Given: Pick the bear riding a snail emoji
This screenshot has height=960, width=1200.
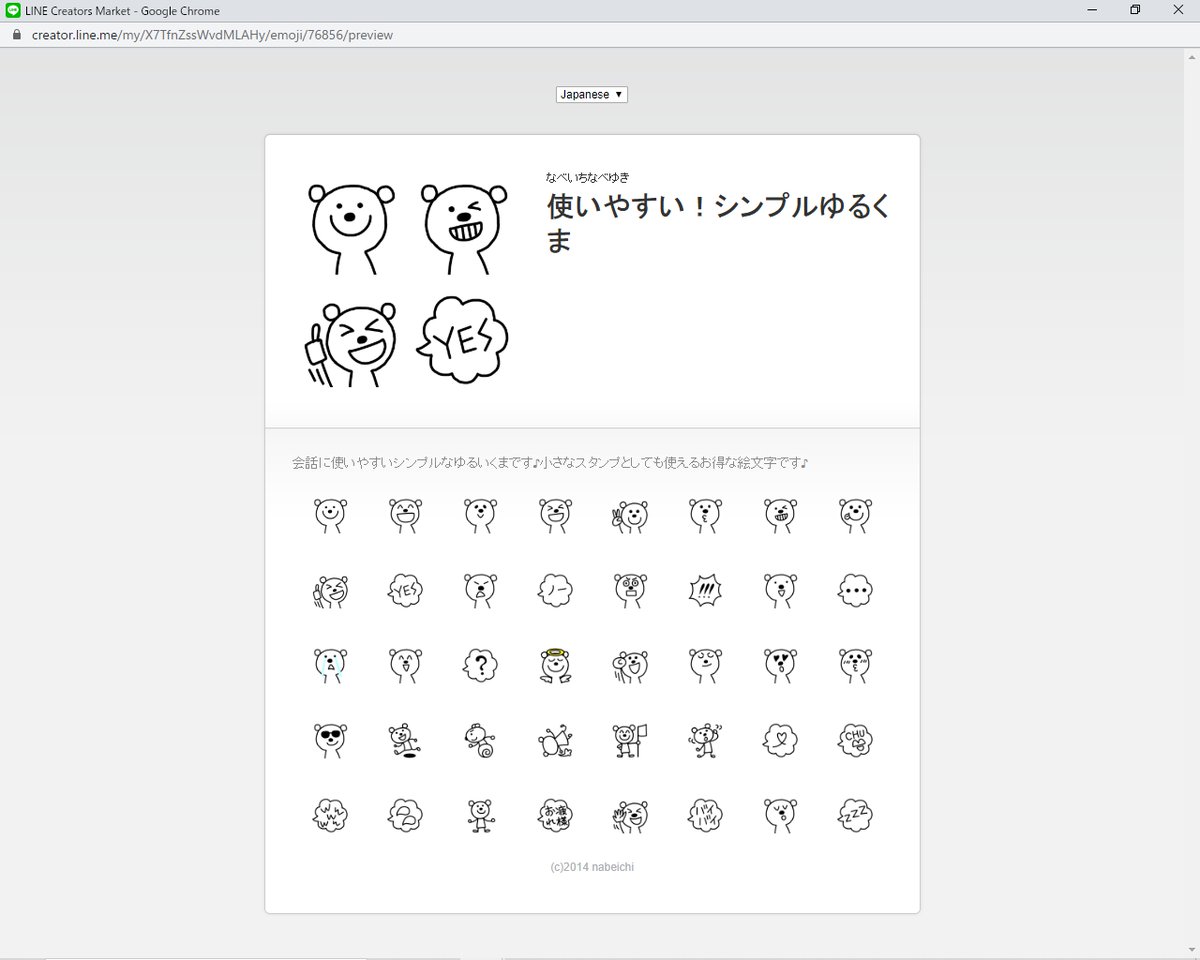Looking at the screenshot, I should 481,740.
